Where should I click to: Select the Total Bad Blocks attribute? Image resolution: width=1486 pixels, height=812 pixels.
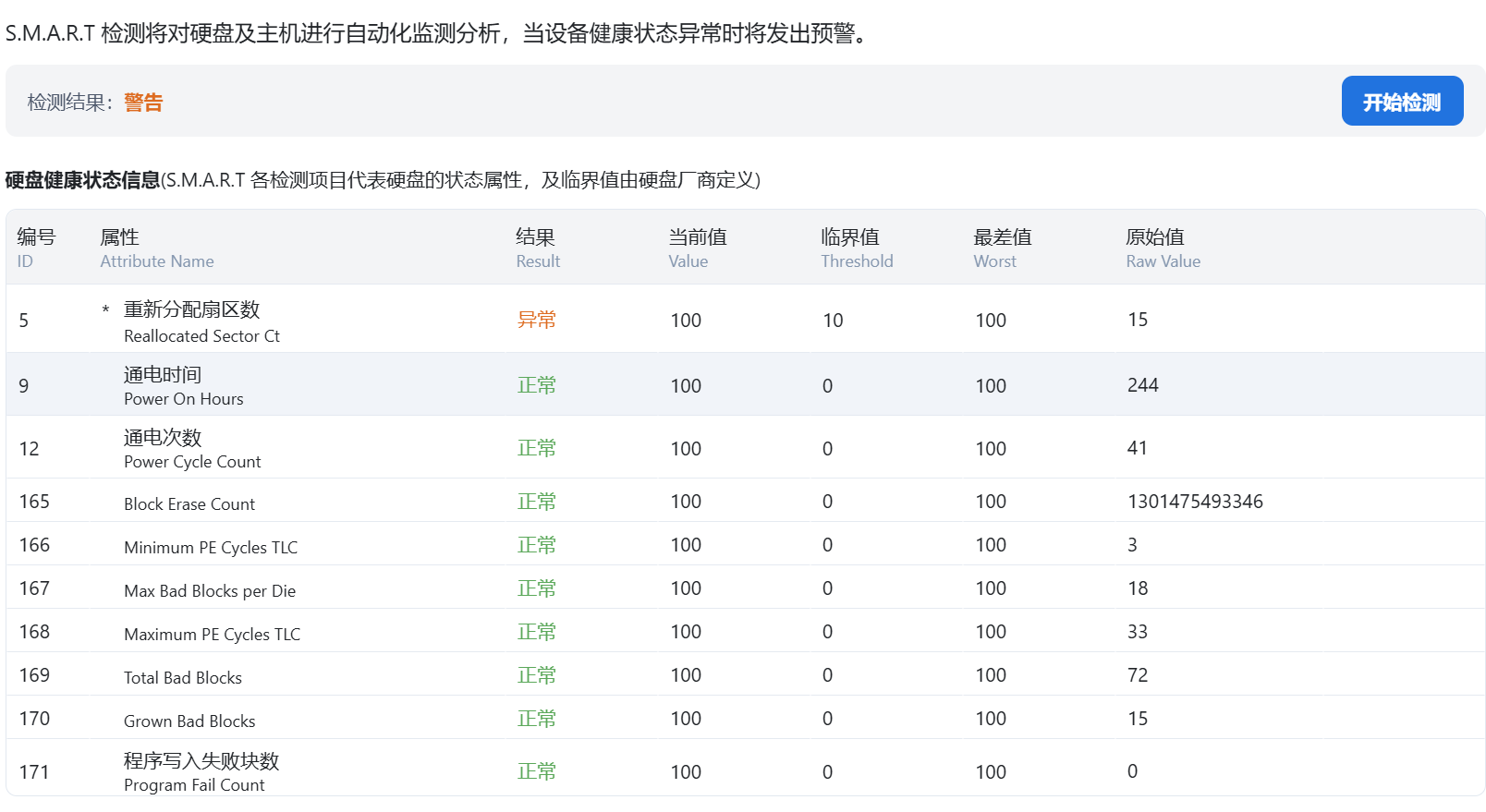(183, 677)
